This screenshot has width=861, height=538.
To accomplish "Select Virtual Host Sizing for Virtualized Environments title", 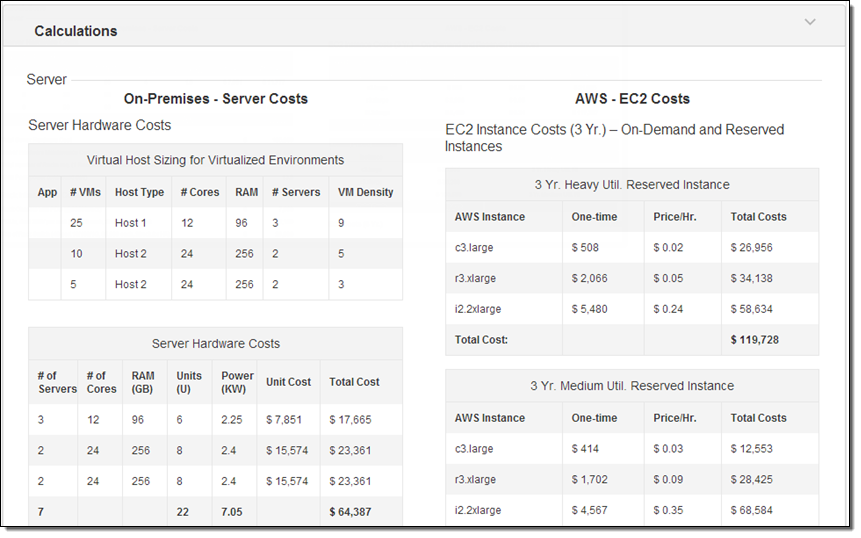I will pyautogui.click(x=215, y=160).
